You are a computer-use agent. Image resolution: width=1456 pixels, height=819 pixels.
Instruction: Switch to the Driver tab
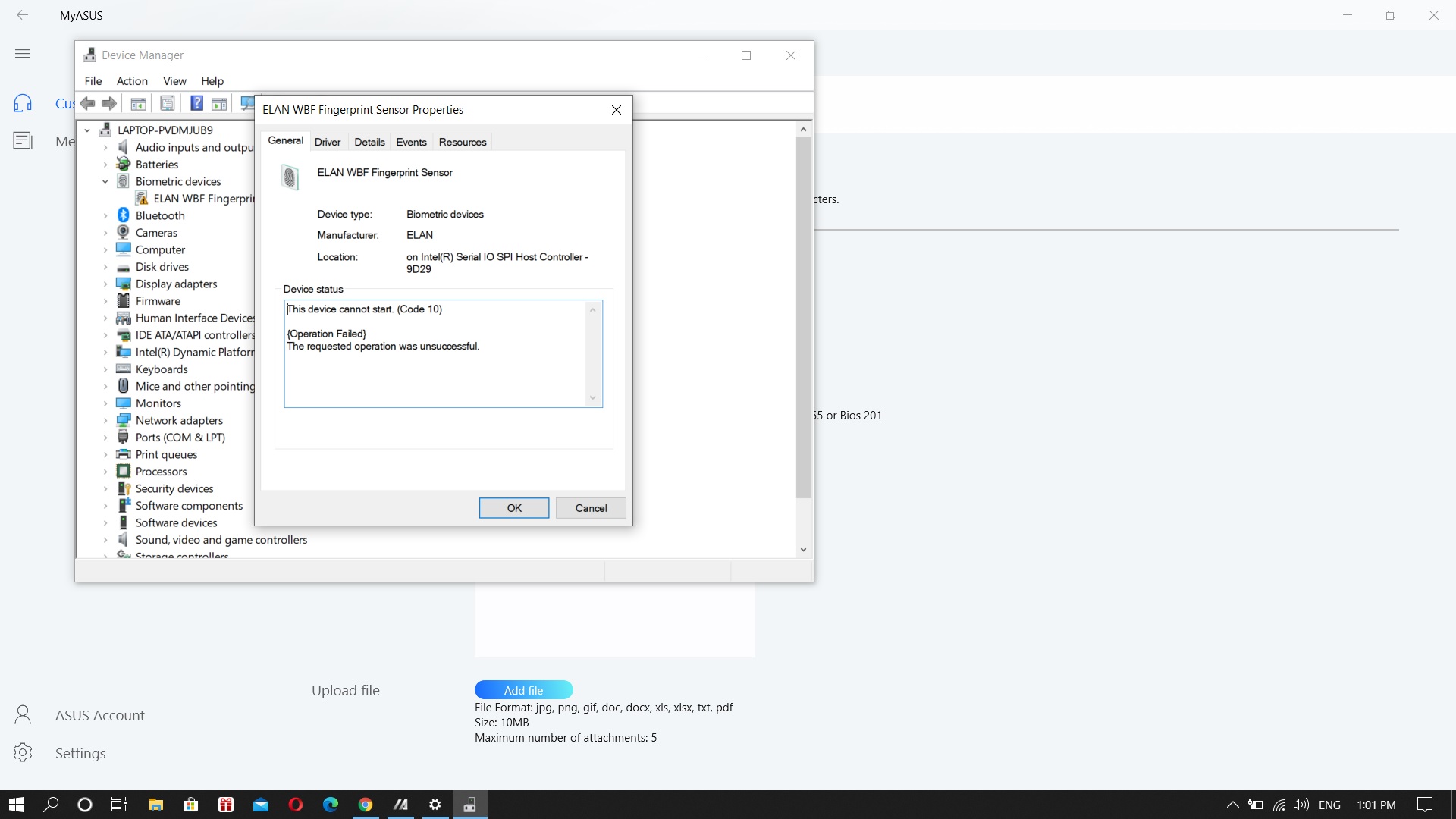[328, 141]
